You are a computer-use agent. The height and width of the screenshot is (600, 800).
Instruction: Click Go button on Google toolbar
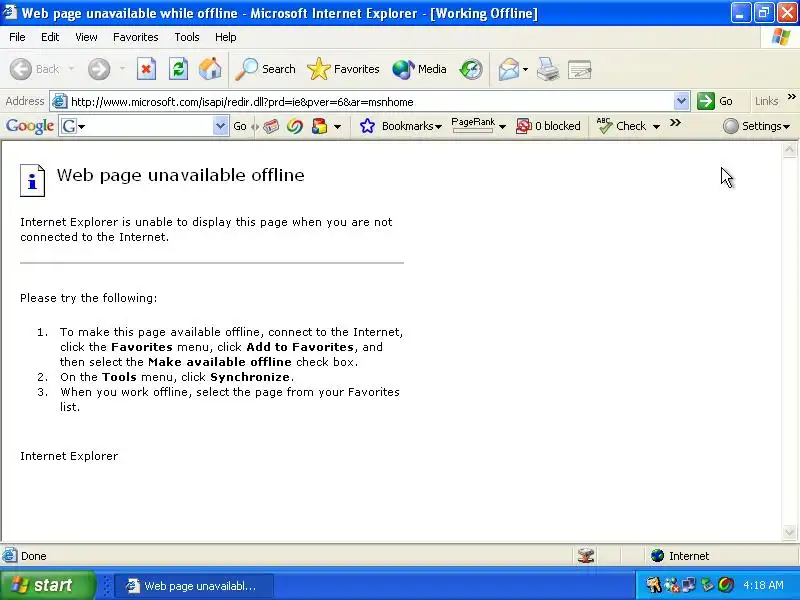point(240,126)
